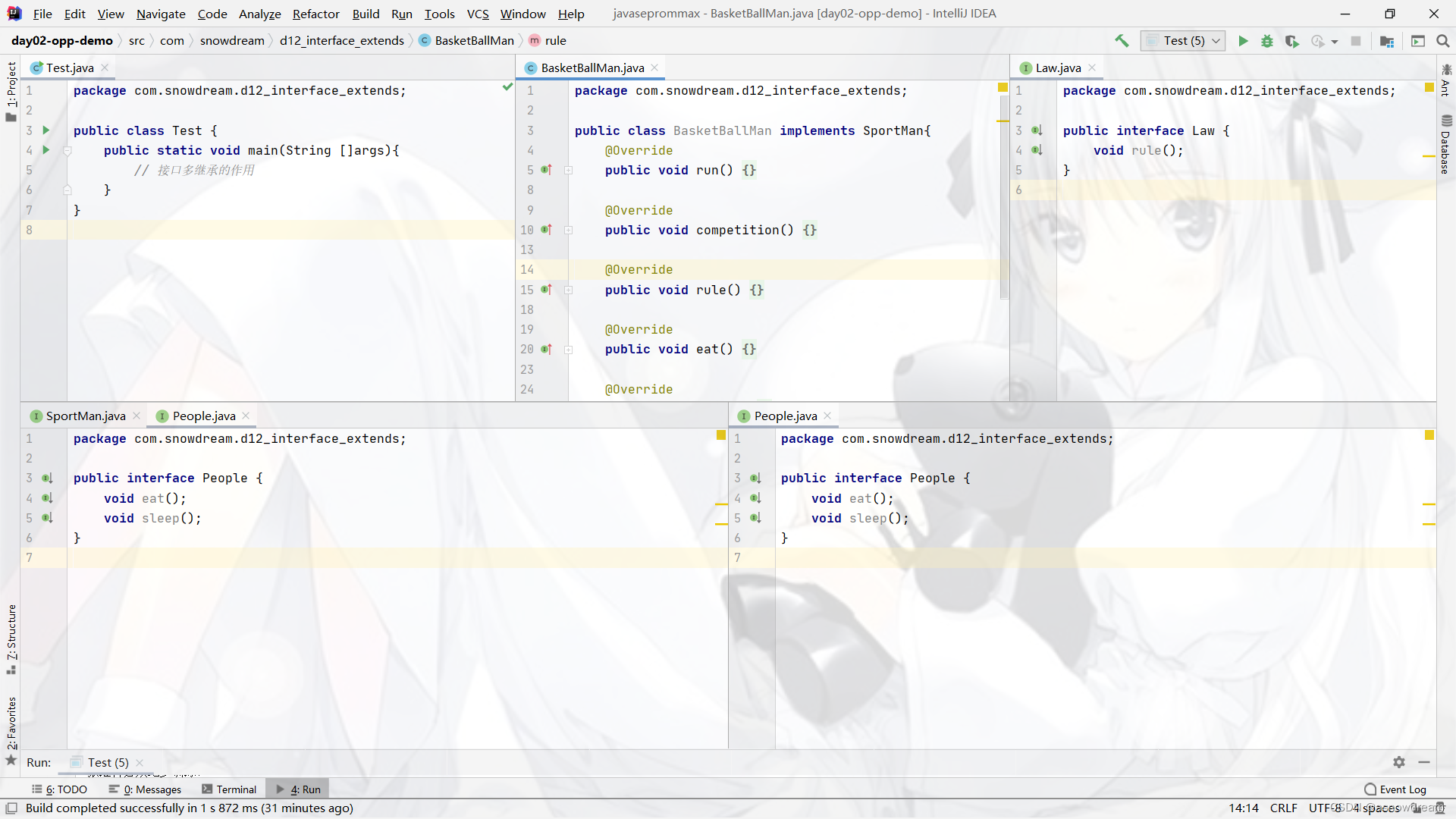Open the profiler run icon

1318,41
